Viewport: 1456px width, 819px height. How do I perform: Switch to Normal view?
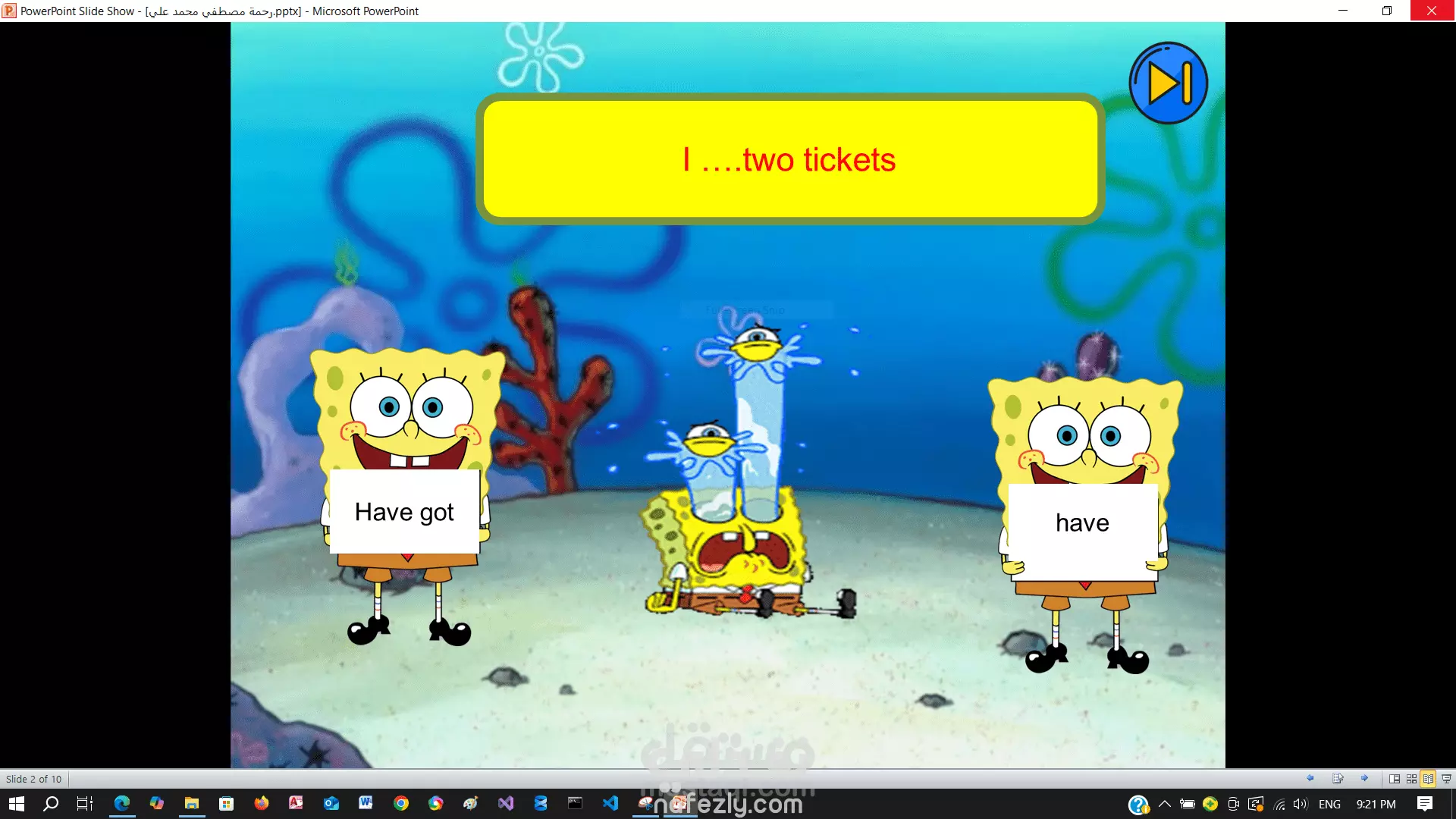point(1394,779)
